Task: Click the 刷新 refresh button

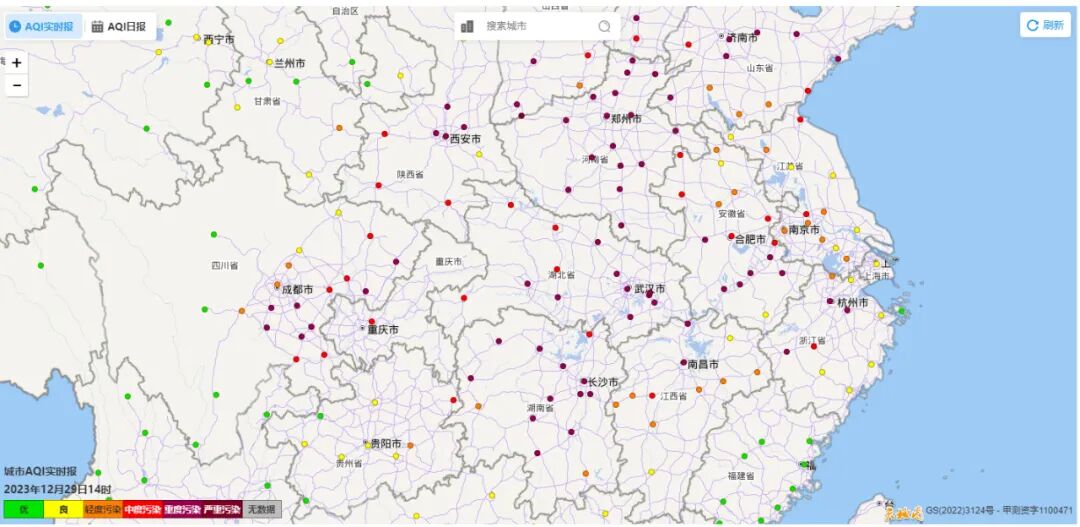Action: pyautogui.click(x=1046, y=25)
